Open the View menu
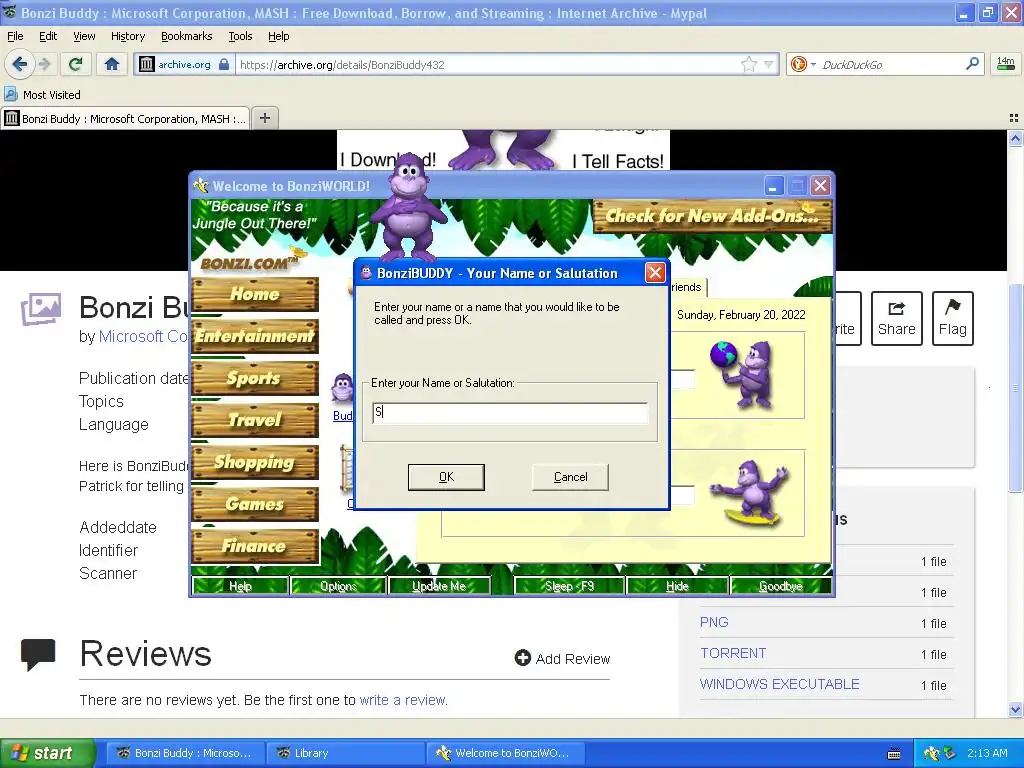The width and height of the screenshot is (1024, 768). 84,36
